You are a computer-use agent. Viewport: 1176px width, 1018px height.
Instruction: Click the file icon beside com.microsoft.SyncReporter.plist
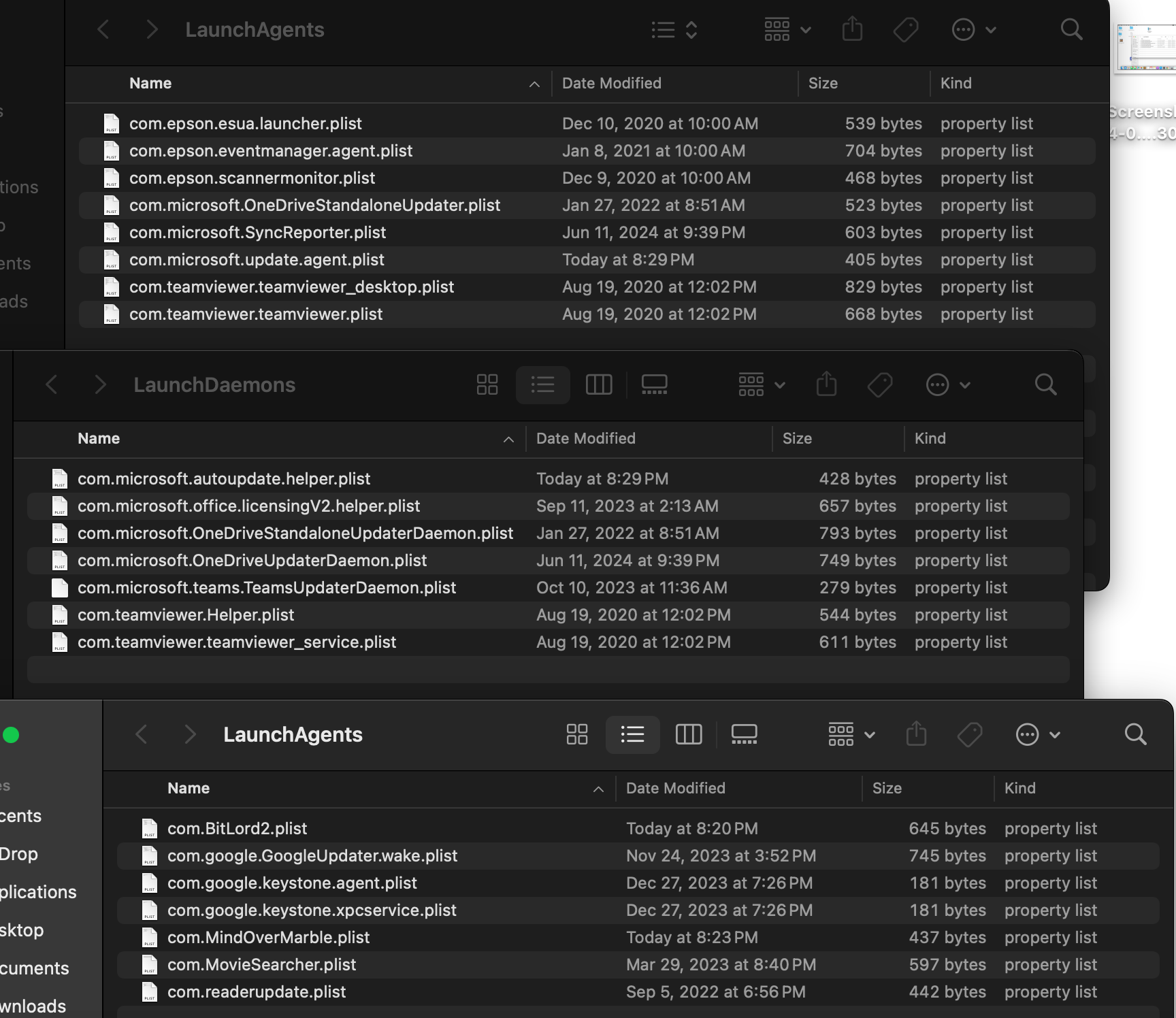tap(112, 232)
